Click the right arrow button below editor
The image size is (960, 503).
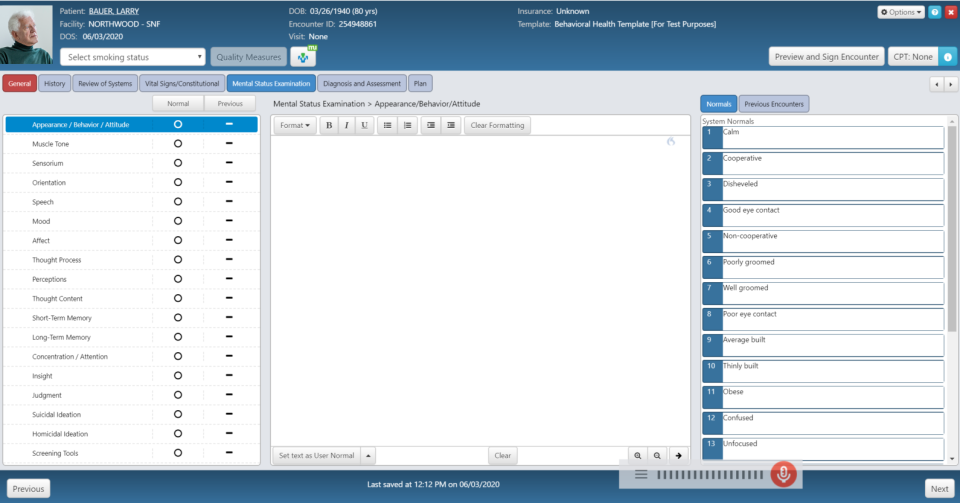[x=678, y=455]
